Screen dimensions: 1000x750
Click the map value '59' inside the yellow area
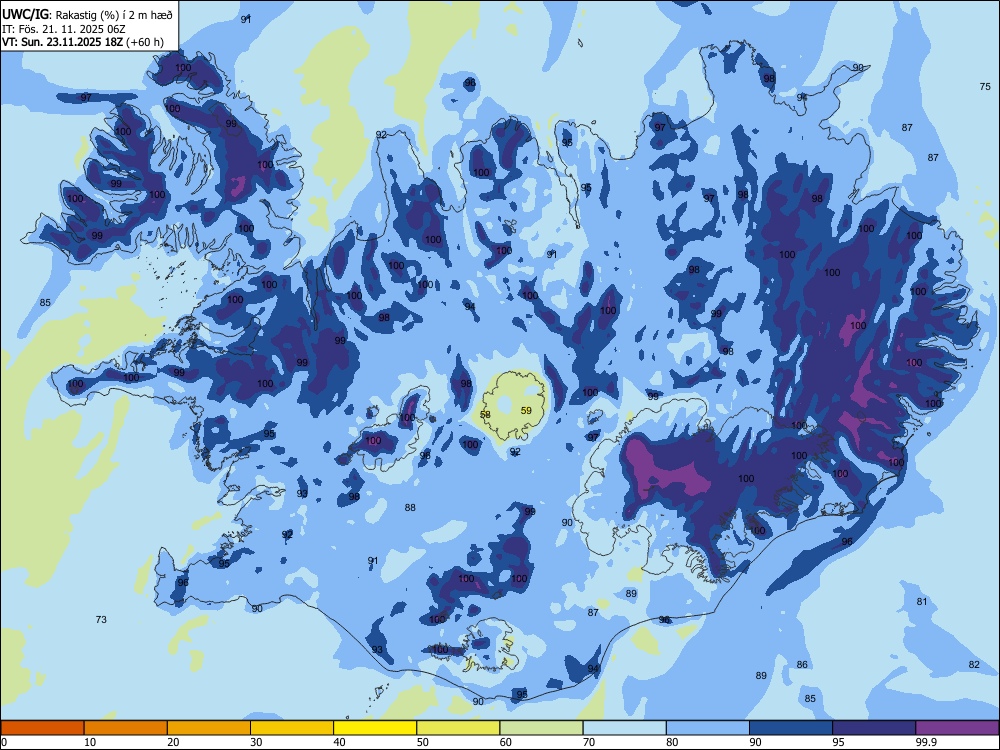pyautogui.click(x=526, y=411)
